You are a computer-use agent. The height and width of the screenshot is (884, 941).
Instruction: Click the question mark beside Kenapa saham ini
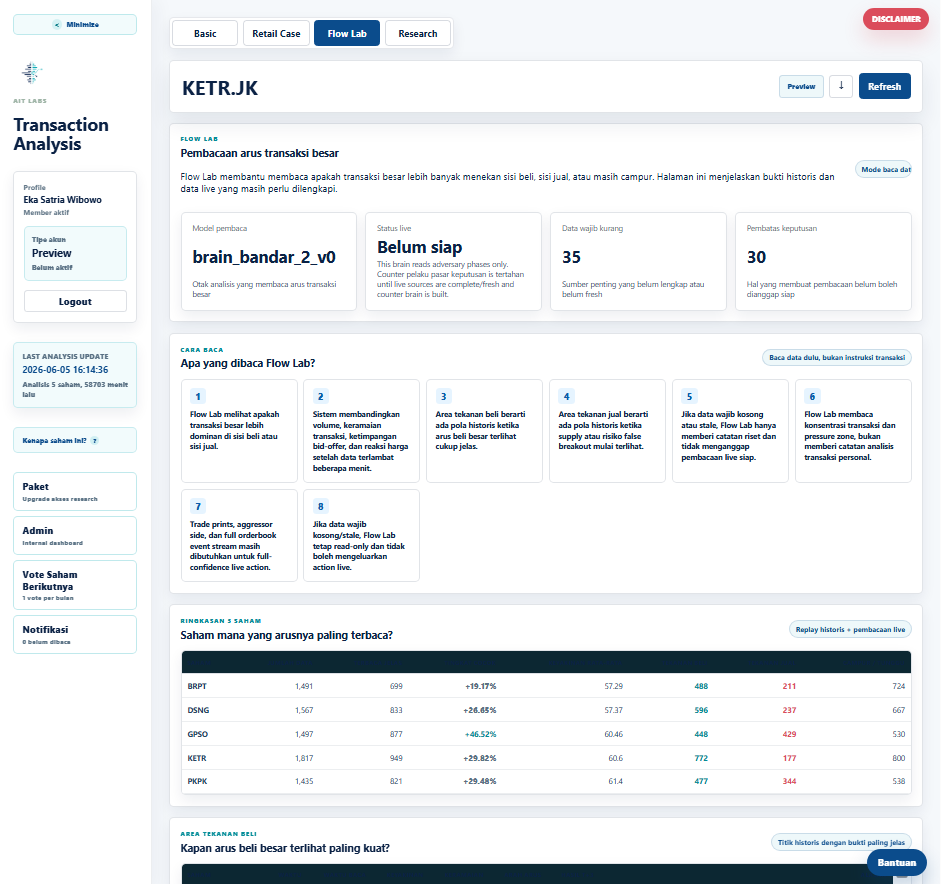tap(94, 440)
